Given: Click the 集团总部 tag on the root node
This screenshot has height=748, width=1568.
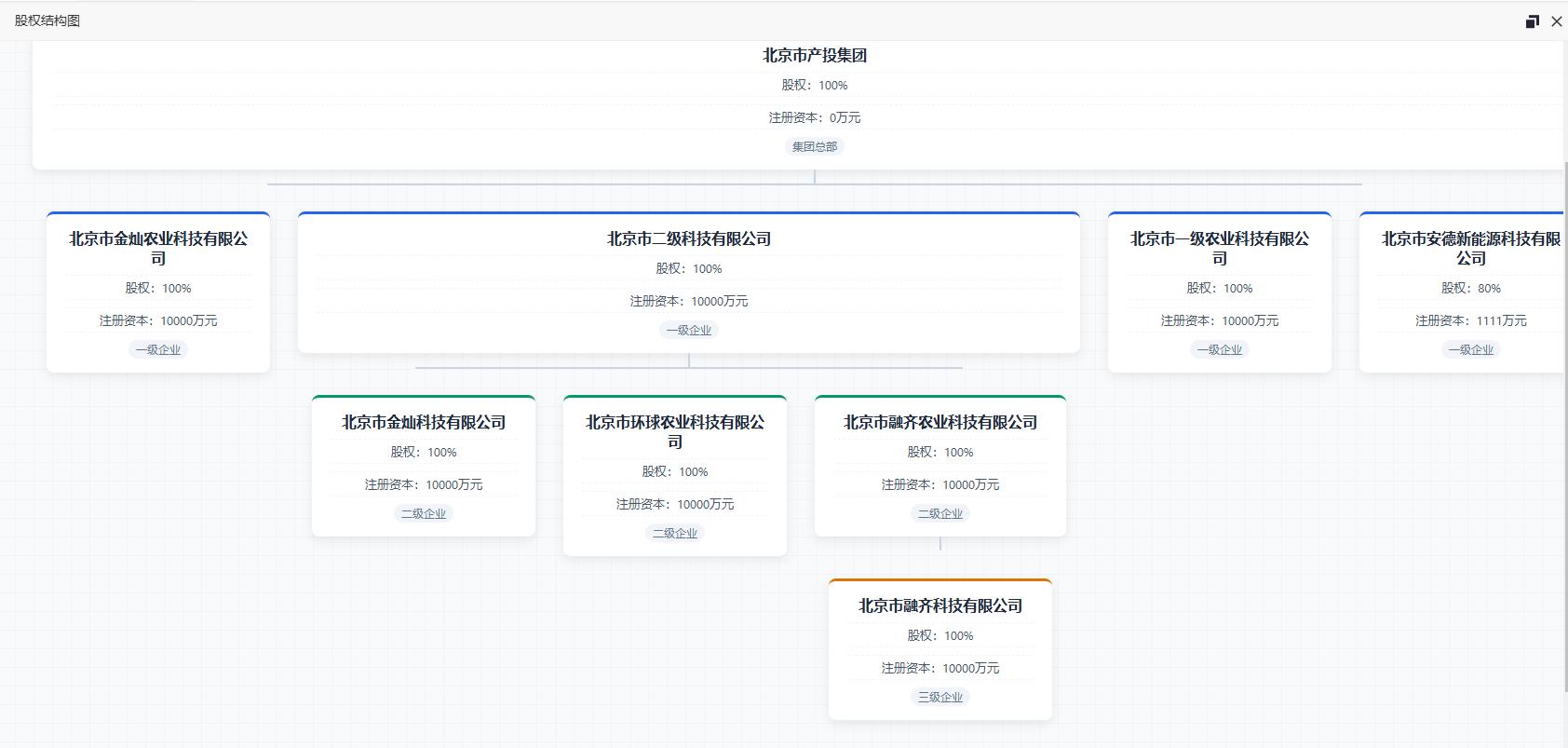Looking at the screenshot, I should [x=814, y=146].
